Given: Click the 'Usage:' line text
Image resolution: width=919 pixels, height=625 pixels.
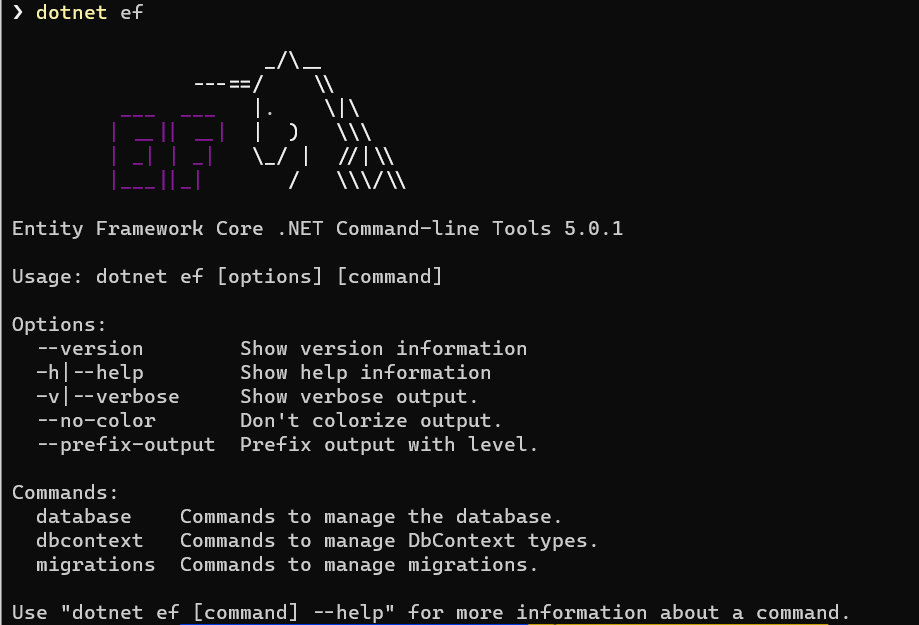Looking at the screenshot, I should click(227, 277).
